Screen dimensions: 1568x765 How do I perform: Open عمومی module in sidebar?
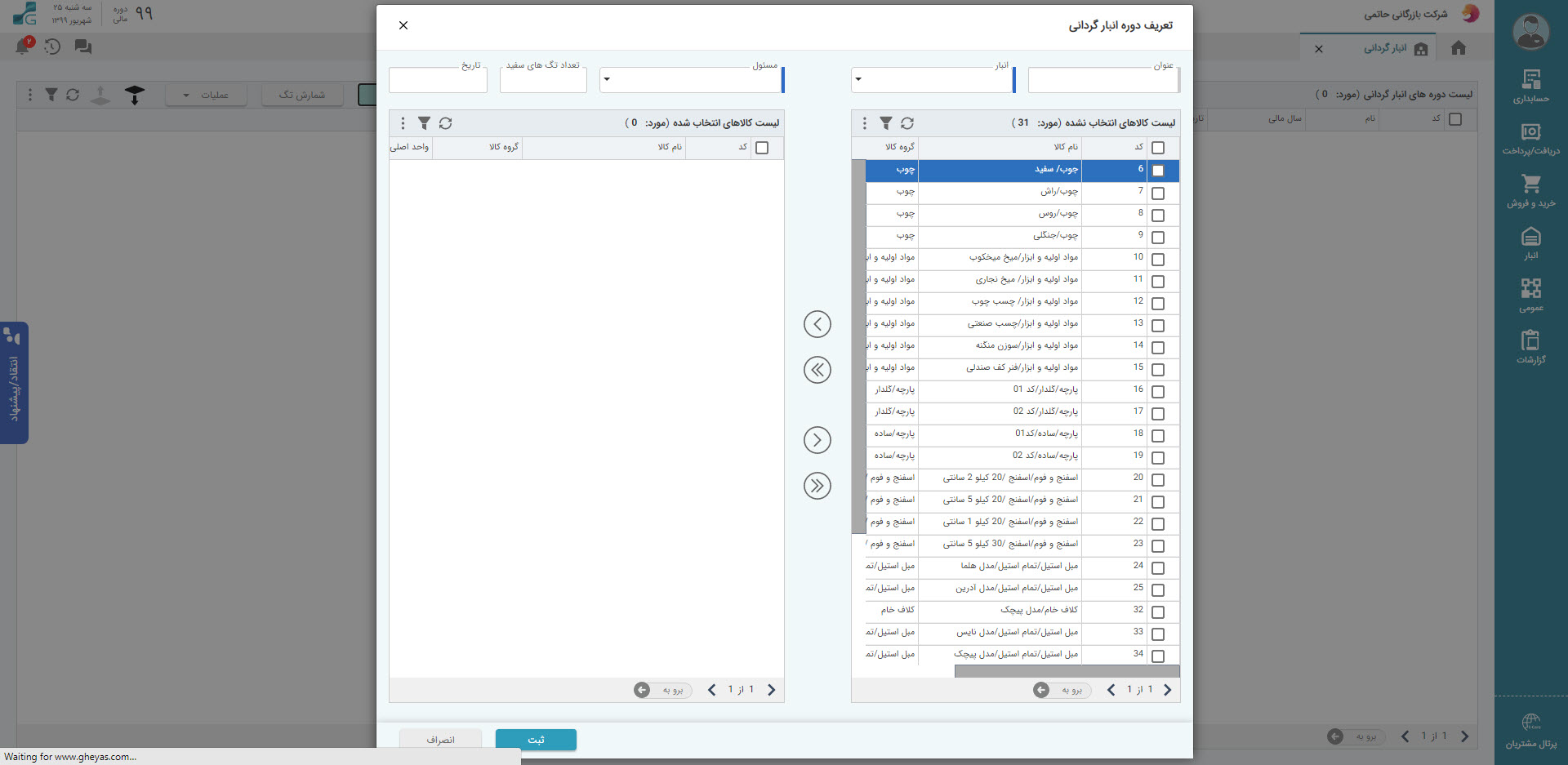[x=1531, y=296]
